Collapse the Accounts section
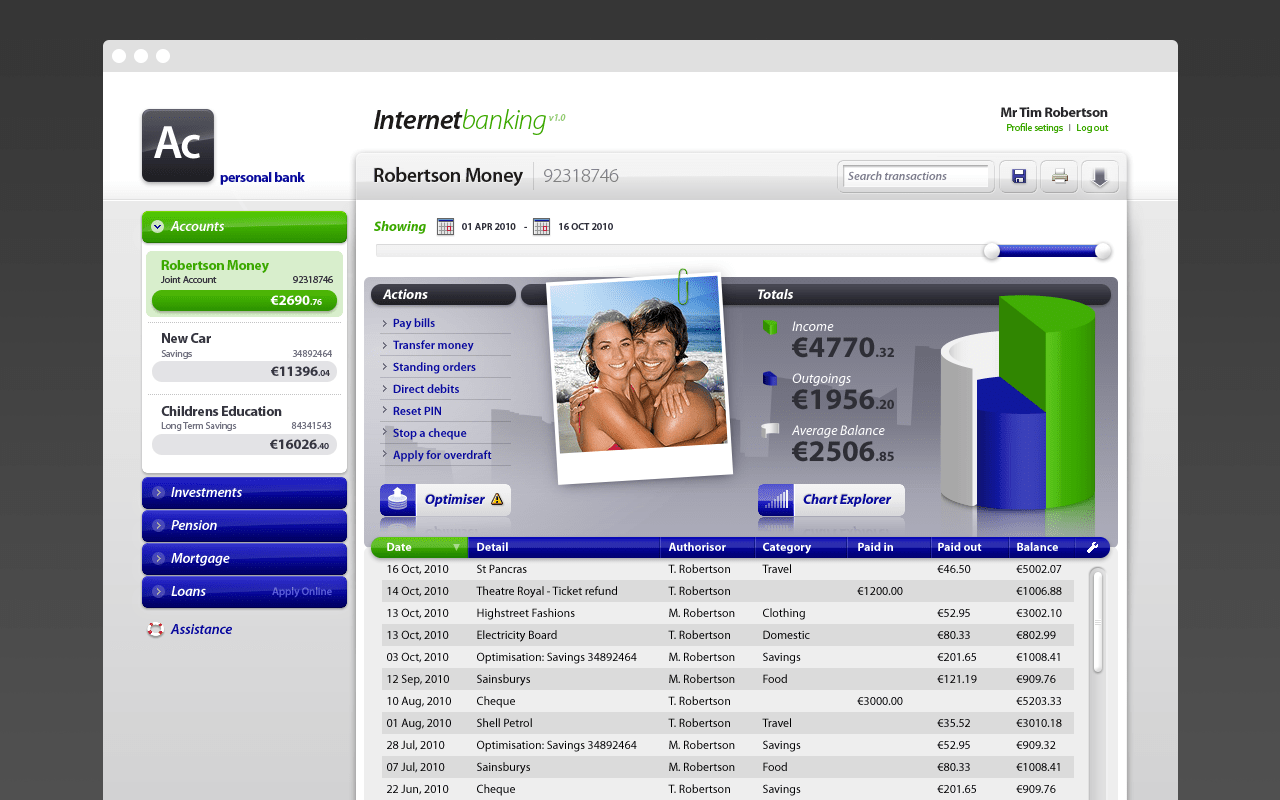 tap(158, 227)
